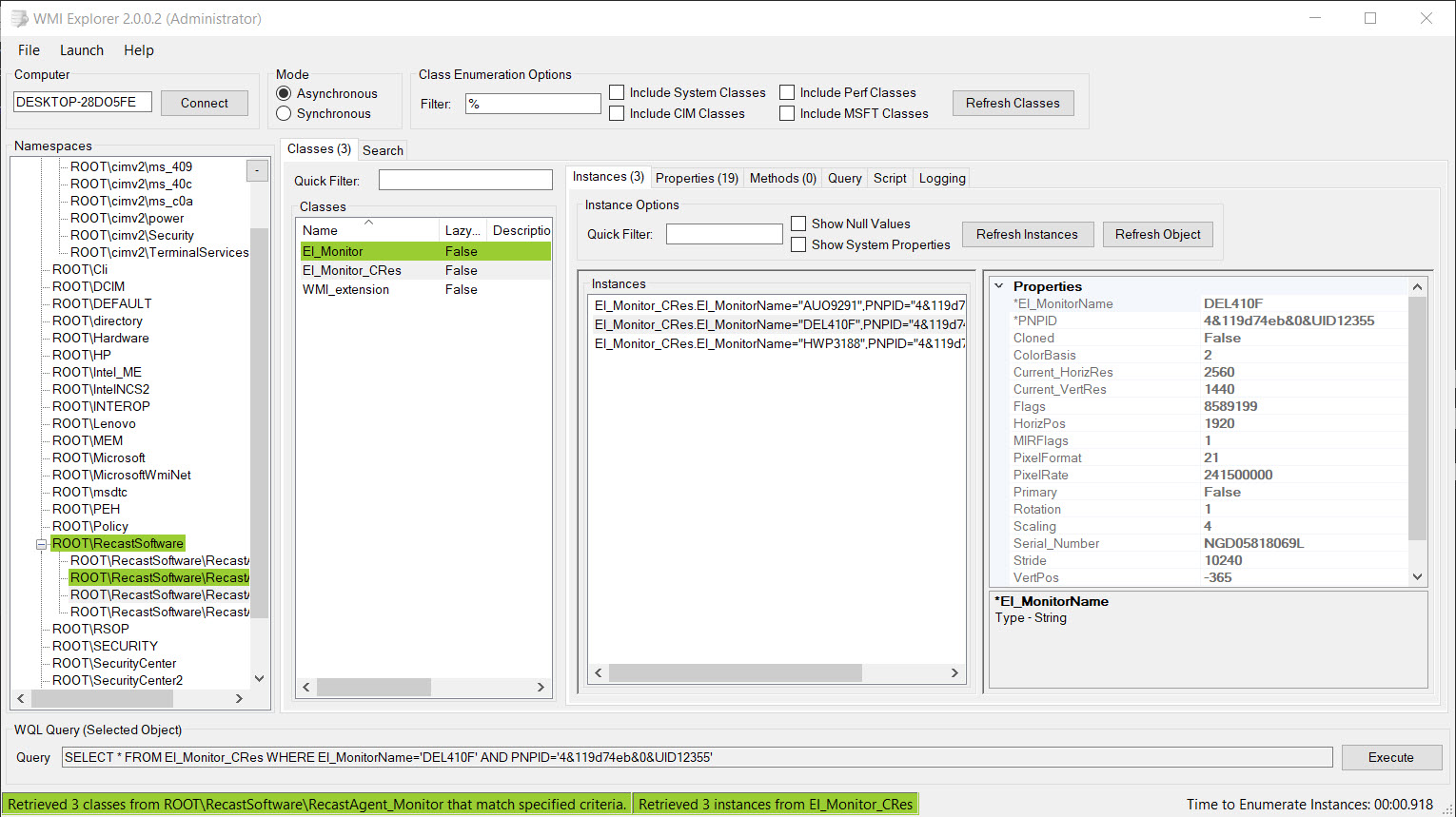Viewport: 1456px width, 817px height.
Task: Switch to the Search tab
Action: click(383, 150)
